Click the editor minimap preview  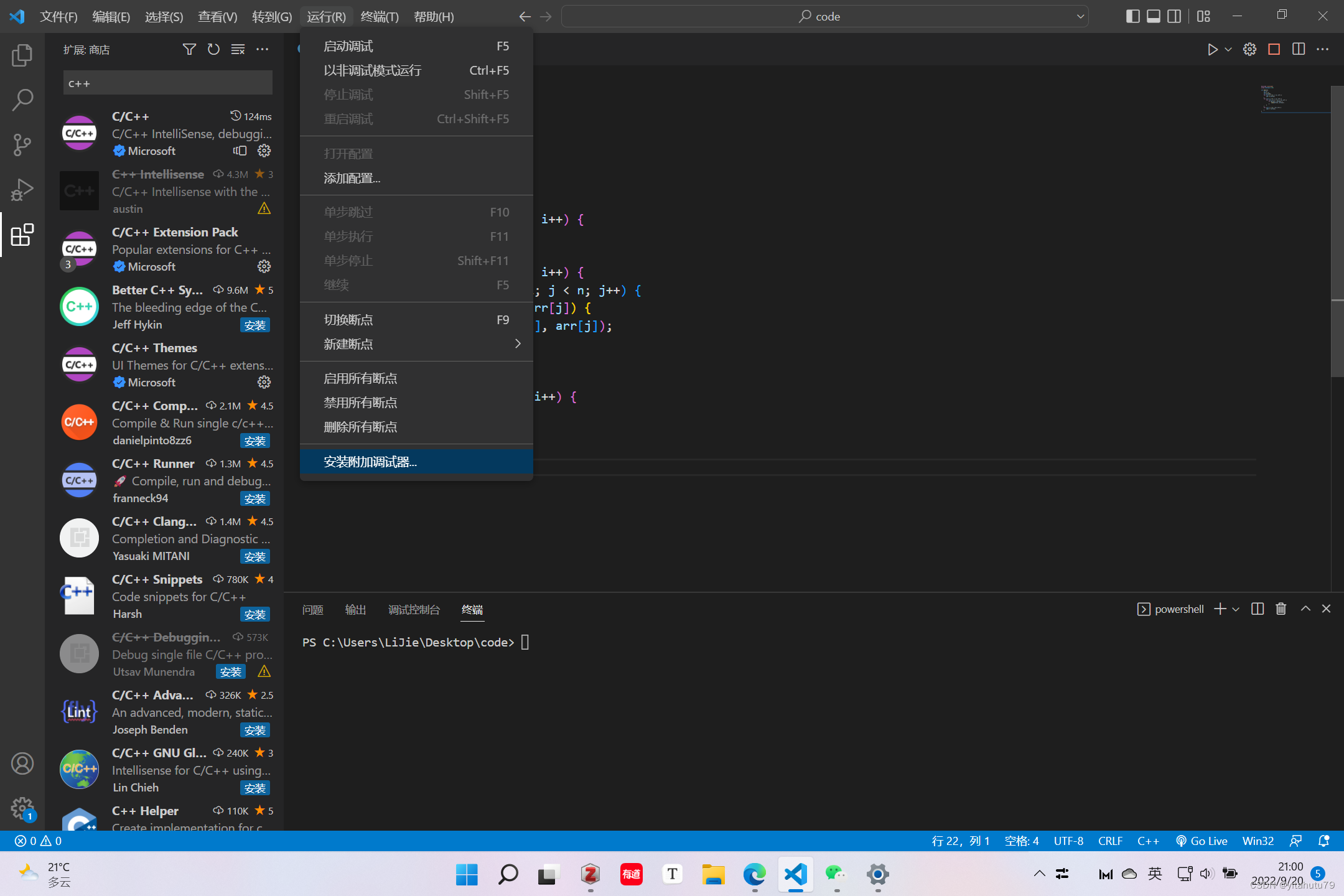1295,98
